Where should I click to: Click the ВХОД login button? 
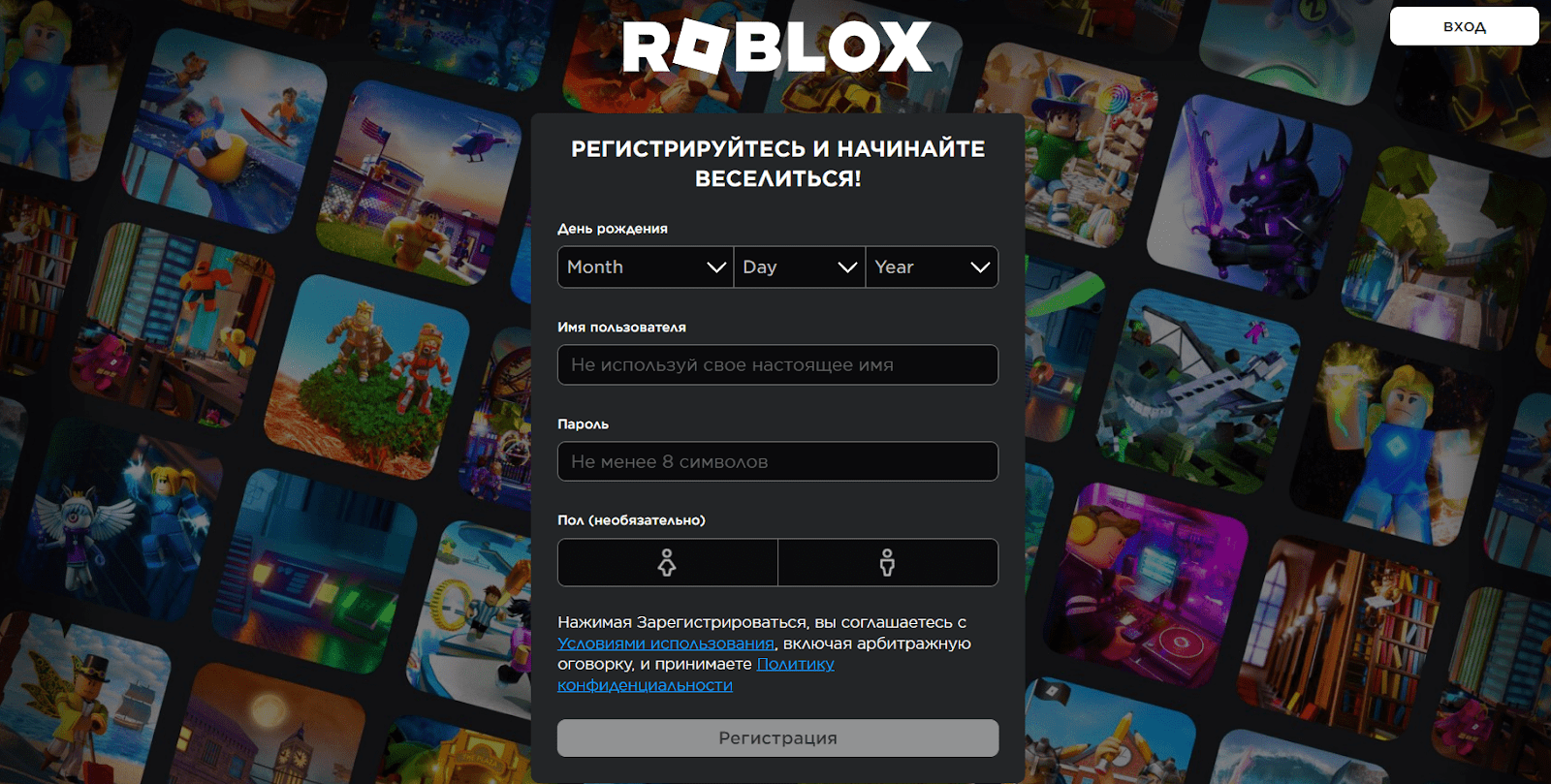coord(1464,26)
